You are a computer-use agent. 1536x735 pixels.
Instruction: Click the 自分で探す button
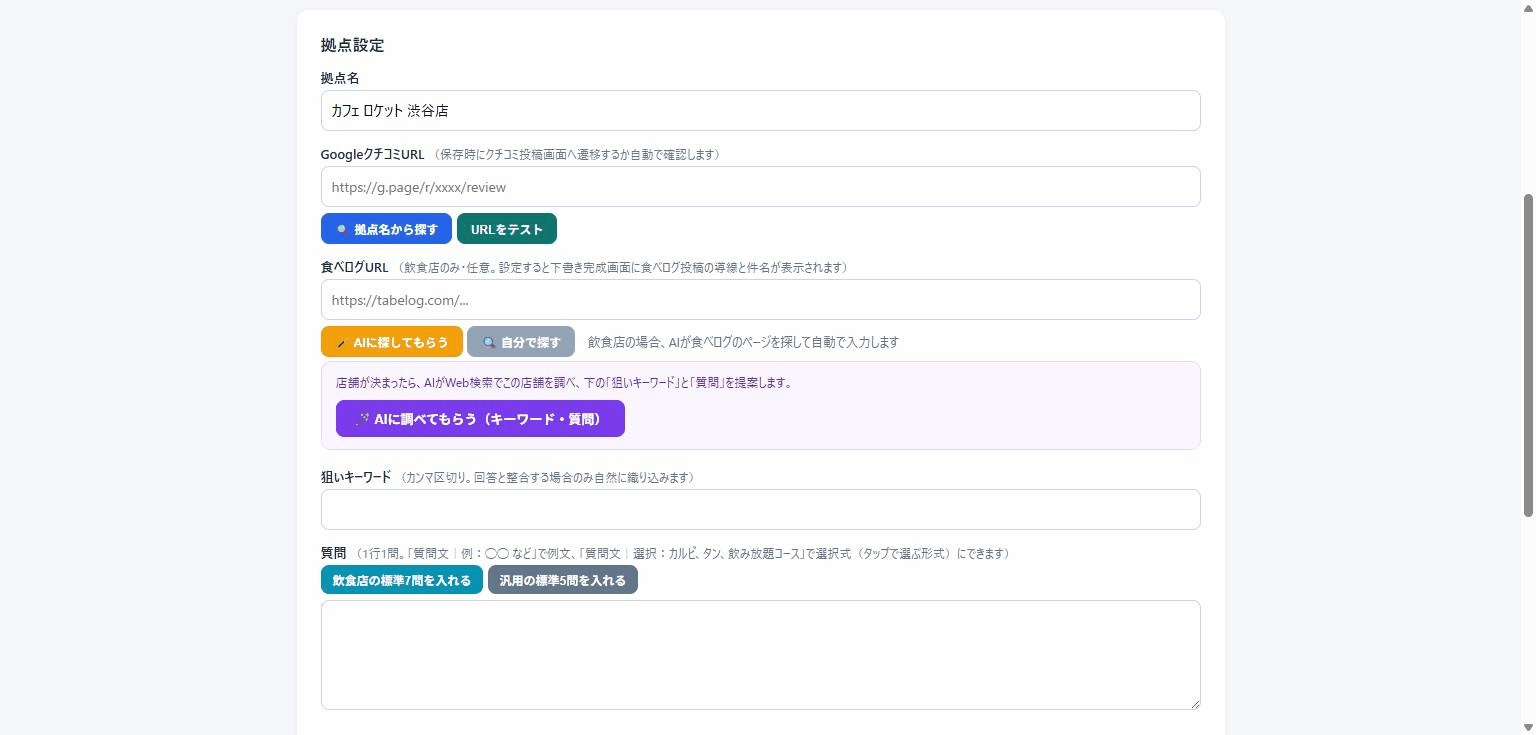point(521,342)
